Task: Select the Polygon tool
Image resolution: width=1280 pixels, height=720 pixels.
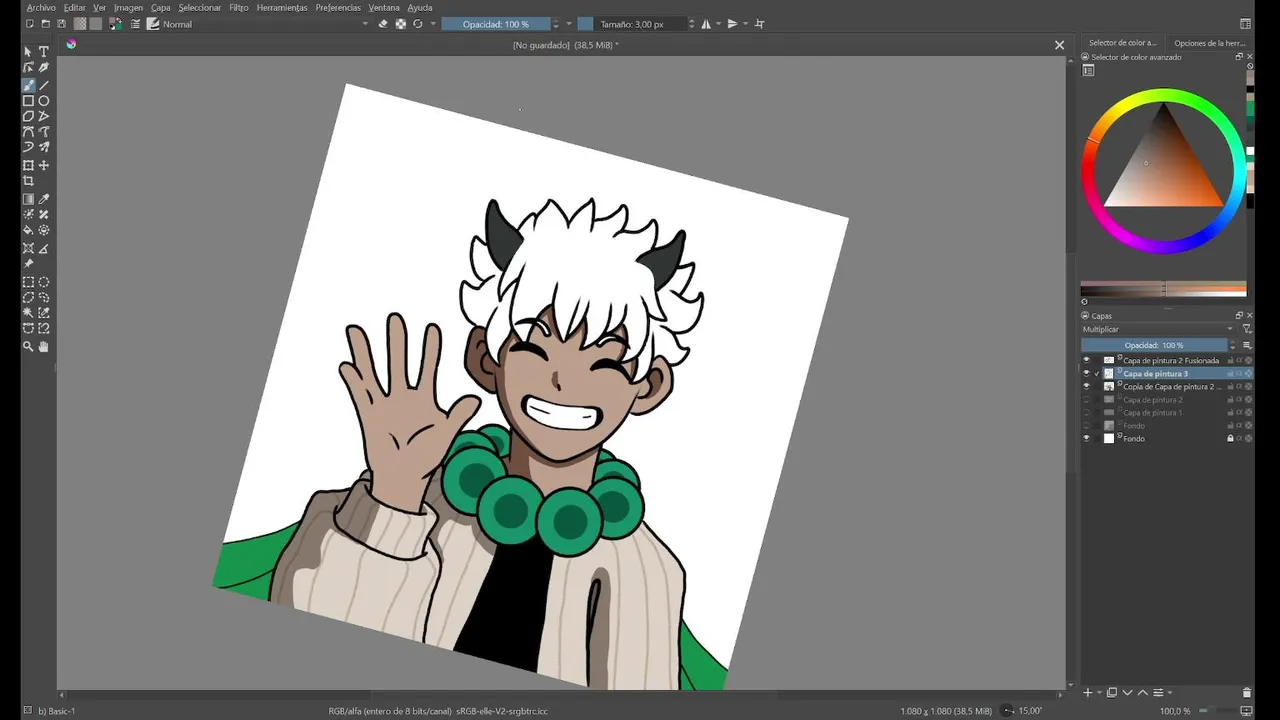Action: pyautogui.click(x=28, y=116)
